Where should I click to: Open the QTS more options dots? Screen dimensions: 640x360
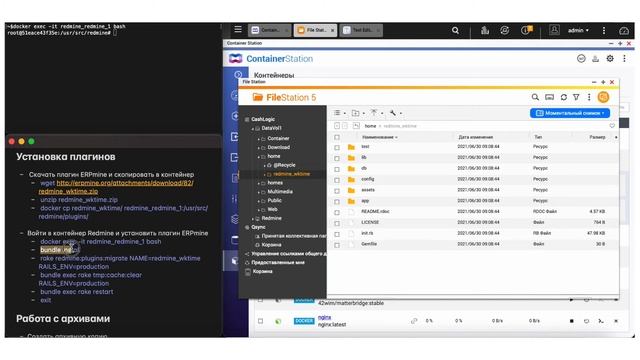pos(604,30)
